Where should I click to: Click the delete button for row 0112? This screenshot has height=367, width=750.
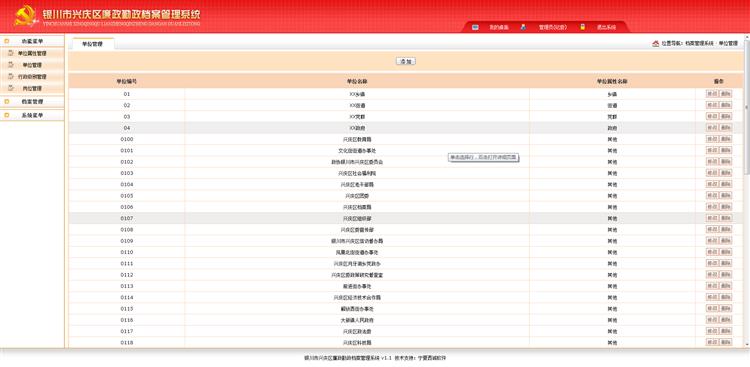(726, 275)
